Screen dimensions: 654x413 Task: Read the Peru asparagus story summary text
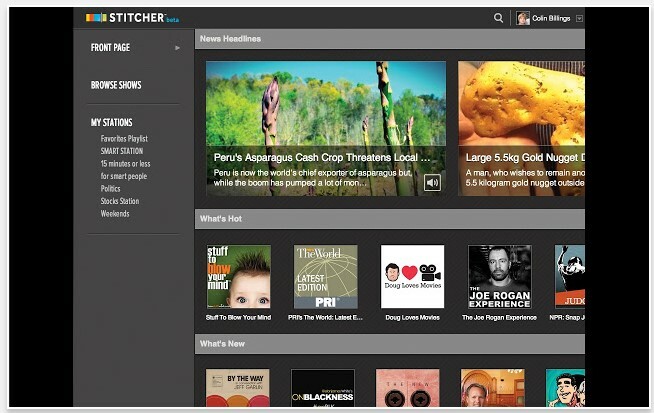pos(313,178)
